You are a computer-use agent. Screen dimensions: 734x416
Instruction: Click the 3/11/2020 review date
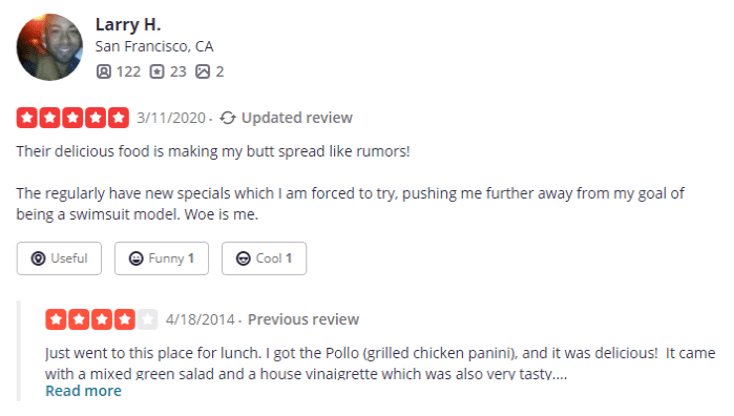(x=171, y=118)
